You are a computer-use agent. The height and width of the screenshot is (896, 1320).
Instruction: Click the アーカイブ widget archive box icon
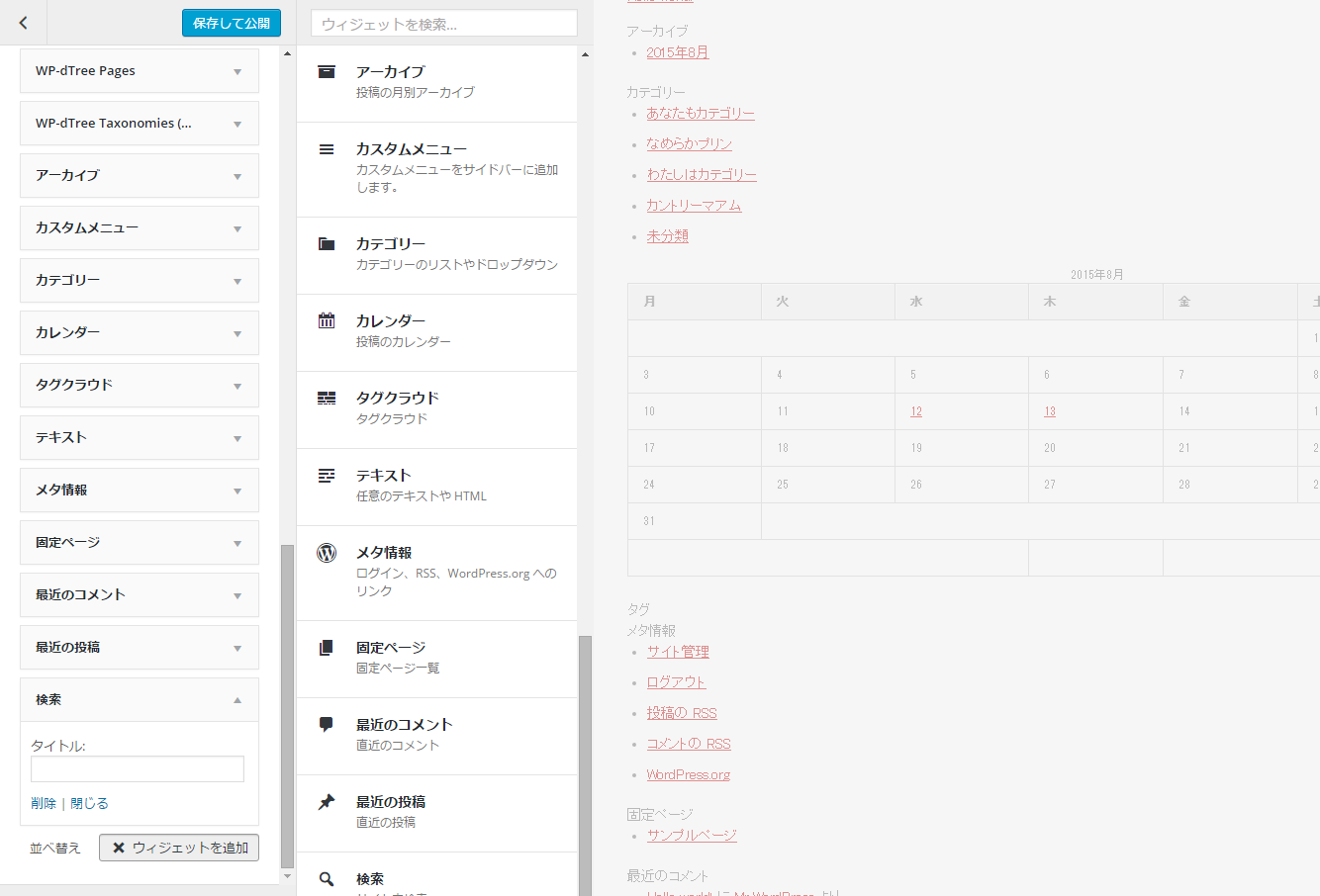[x=327, y=71]
